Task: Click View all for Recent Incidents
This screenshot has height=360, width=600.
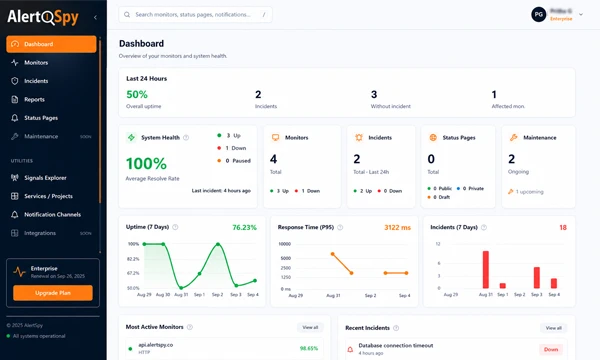Action: coord(553,328)
